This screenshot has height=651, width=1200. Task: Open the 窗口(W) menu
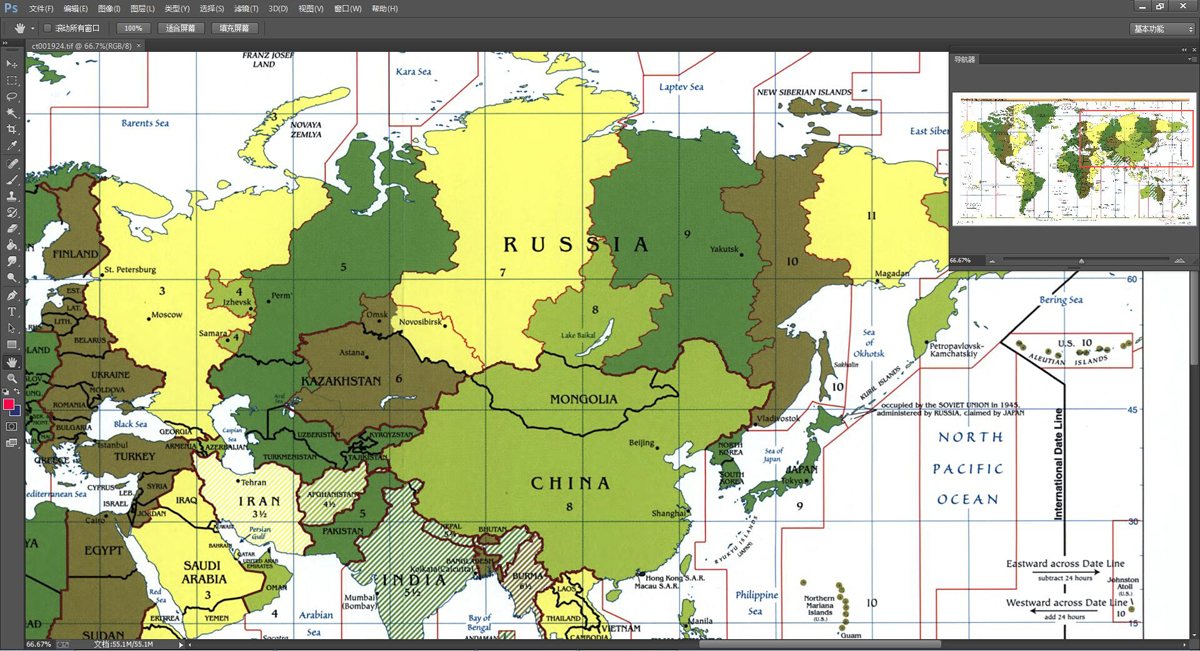point(347,9)
